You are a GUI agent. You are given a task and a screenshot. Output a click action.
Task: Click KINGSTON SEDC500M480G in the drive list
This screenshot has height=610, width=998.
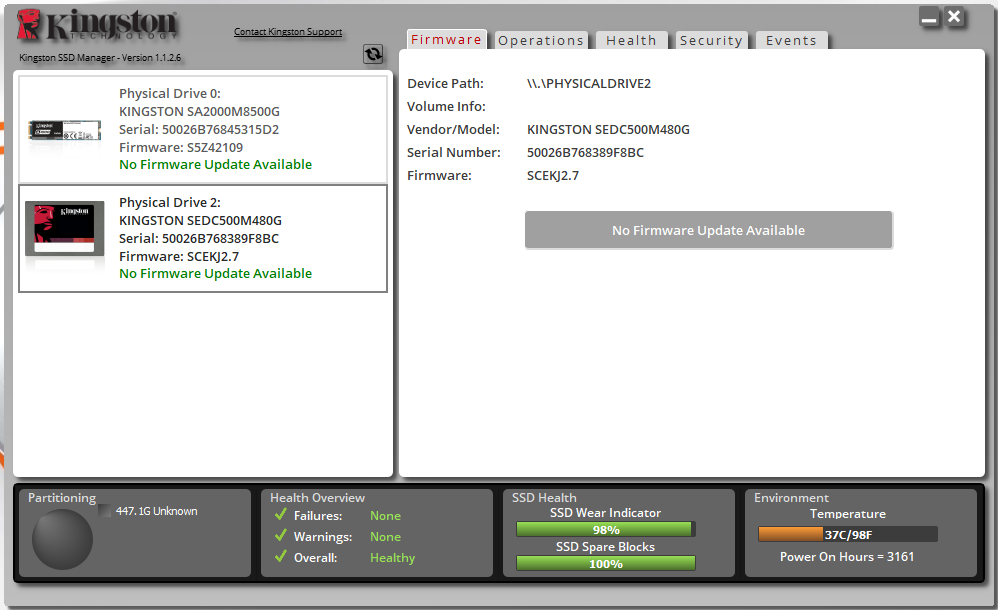[x=200, y=220]
